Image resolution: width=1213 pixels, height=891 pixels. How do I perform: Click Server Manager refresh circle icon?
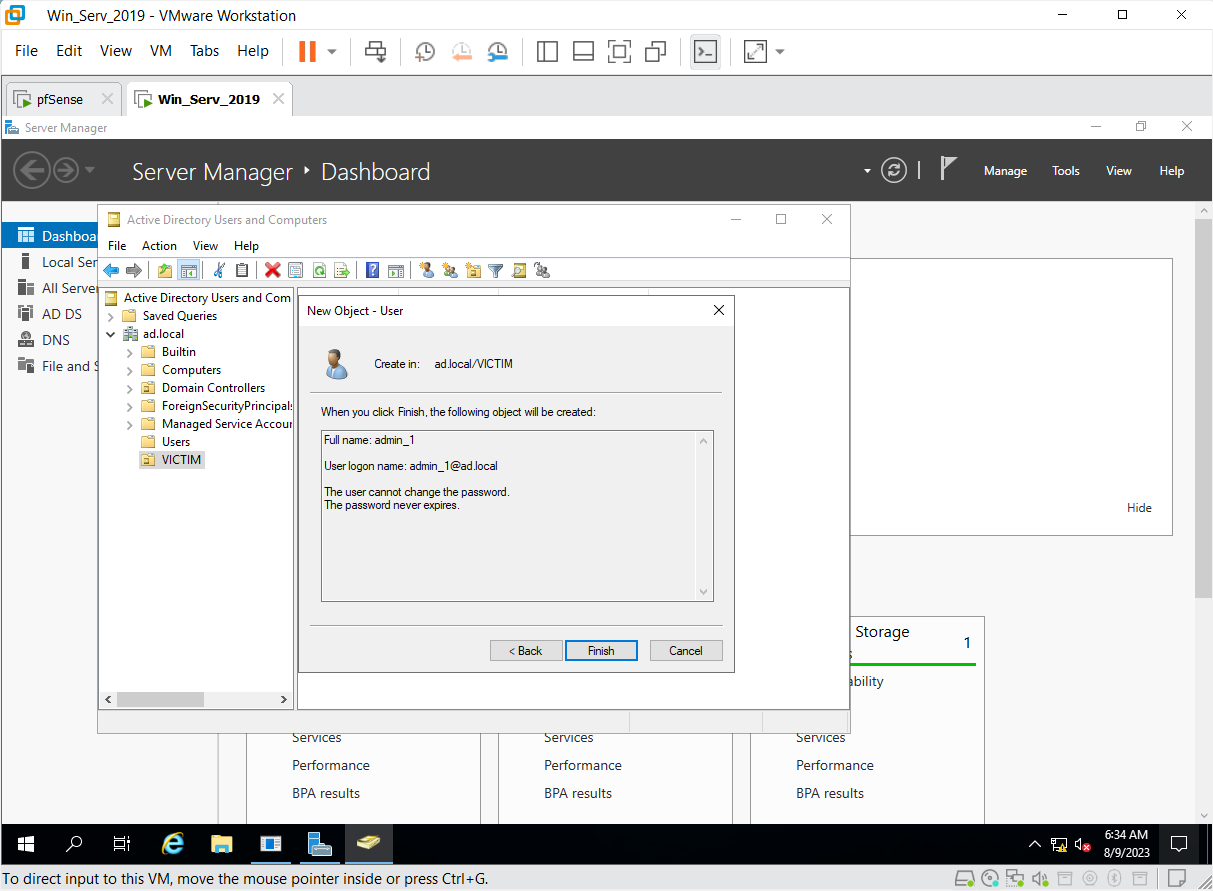(894, 170)
